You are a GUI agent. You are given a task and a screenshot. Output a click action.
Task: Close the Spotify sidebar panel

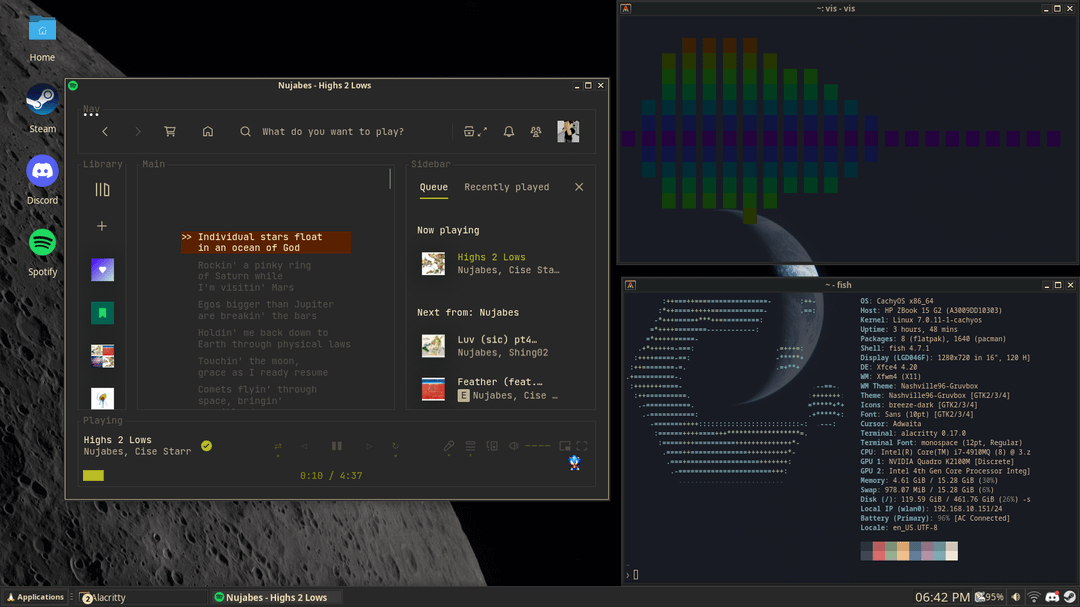tap(579, 187)
